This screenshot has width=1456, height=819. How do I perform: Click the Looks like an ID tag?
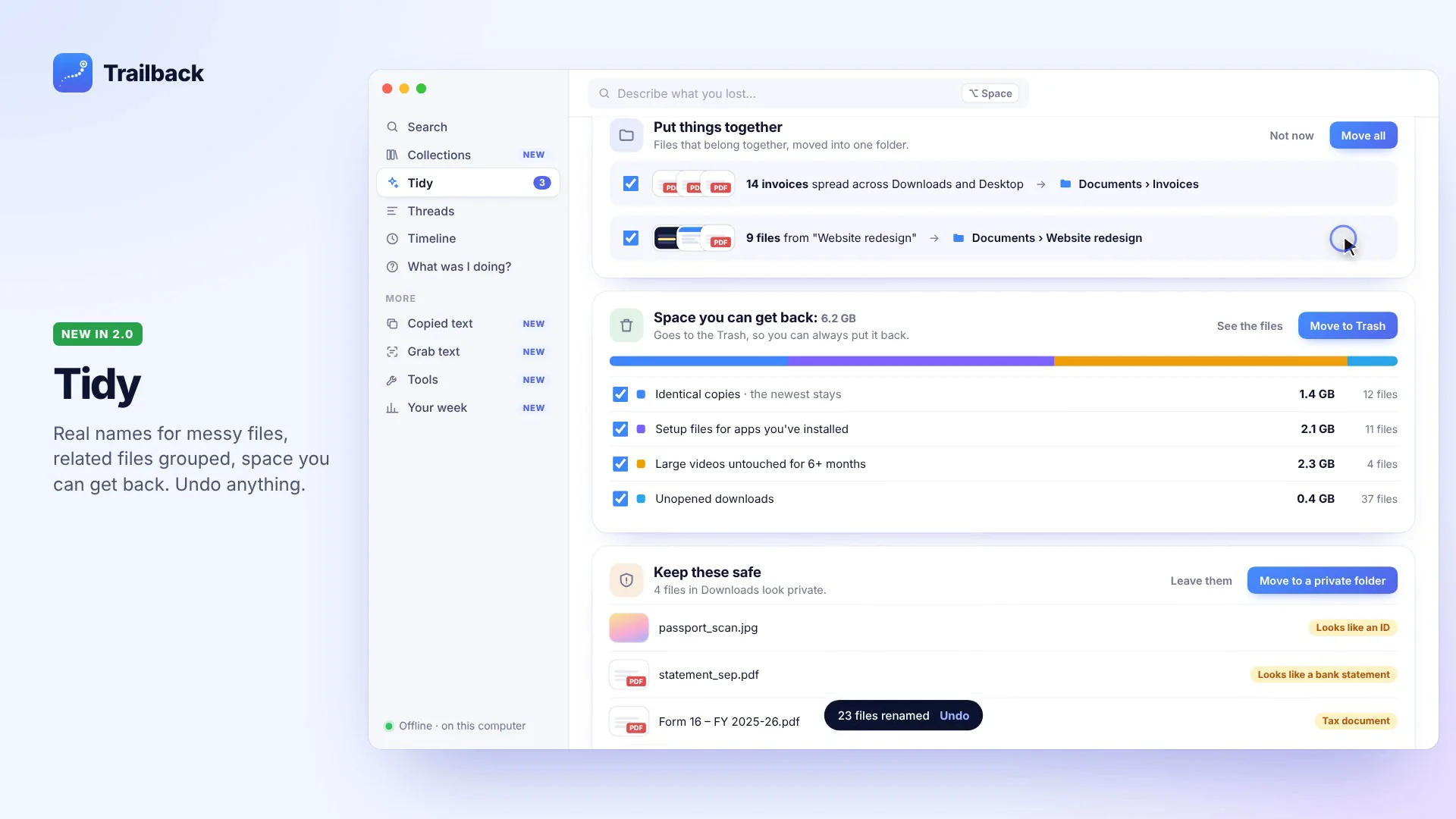pos(1353,628)
